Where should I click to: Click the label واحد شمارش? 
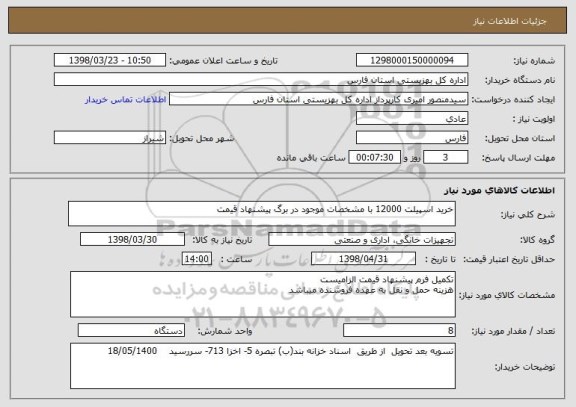225,331
